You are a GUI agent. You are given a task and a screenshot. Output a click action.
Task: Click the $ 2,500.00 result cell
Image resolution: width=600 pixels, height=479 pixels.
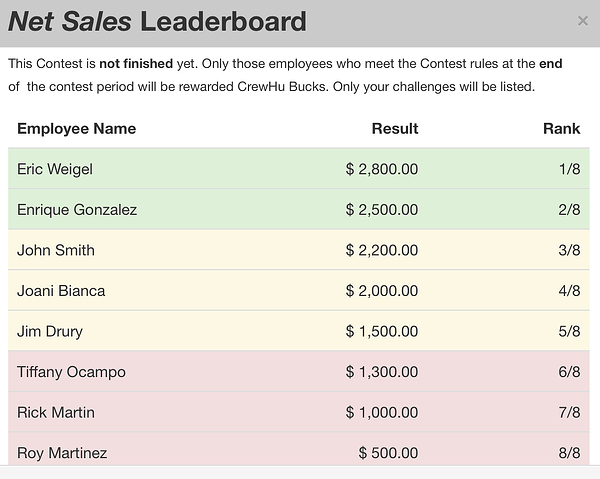point(382,210)
